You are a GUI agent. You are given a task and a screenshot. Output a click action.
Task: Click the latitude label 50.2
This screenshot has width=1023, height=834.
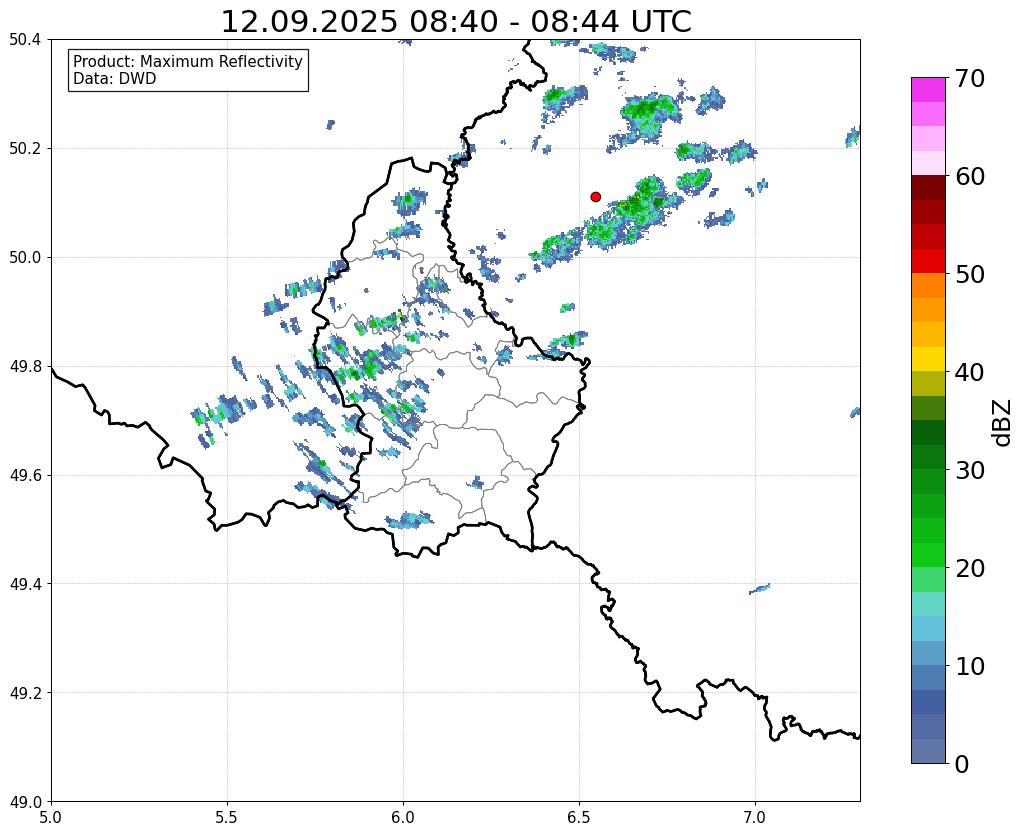(x=25, y=149)
